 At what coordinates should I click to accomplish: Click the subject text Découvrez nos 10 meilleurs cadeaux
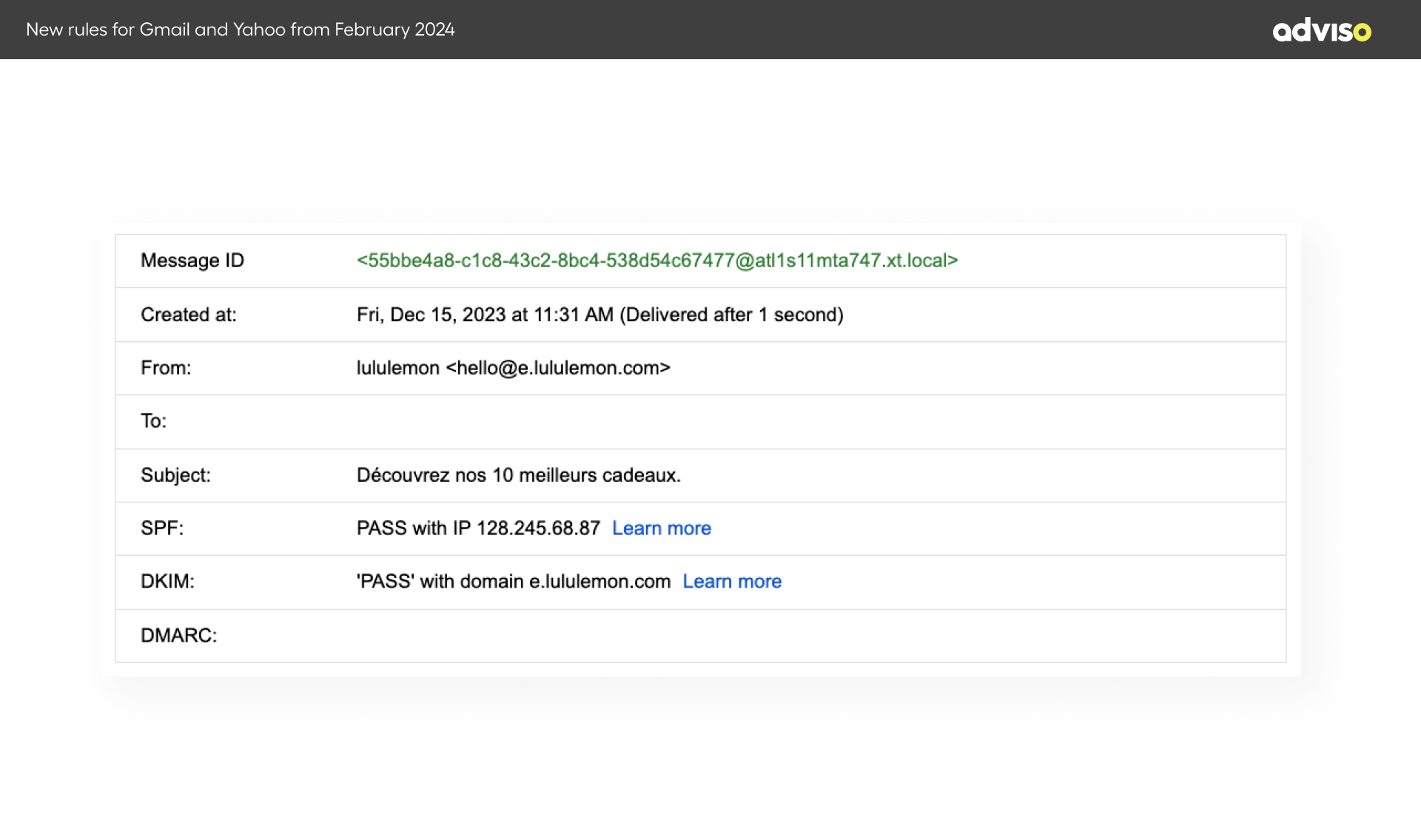(x=518, y=475)
